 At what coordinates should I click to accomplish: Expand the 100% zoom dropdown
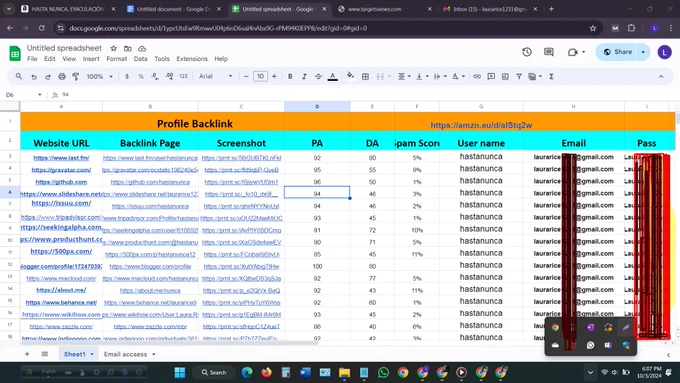click(x=100, y=76)
